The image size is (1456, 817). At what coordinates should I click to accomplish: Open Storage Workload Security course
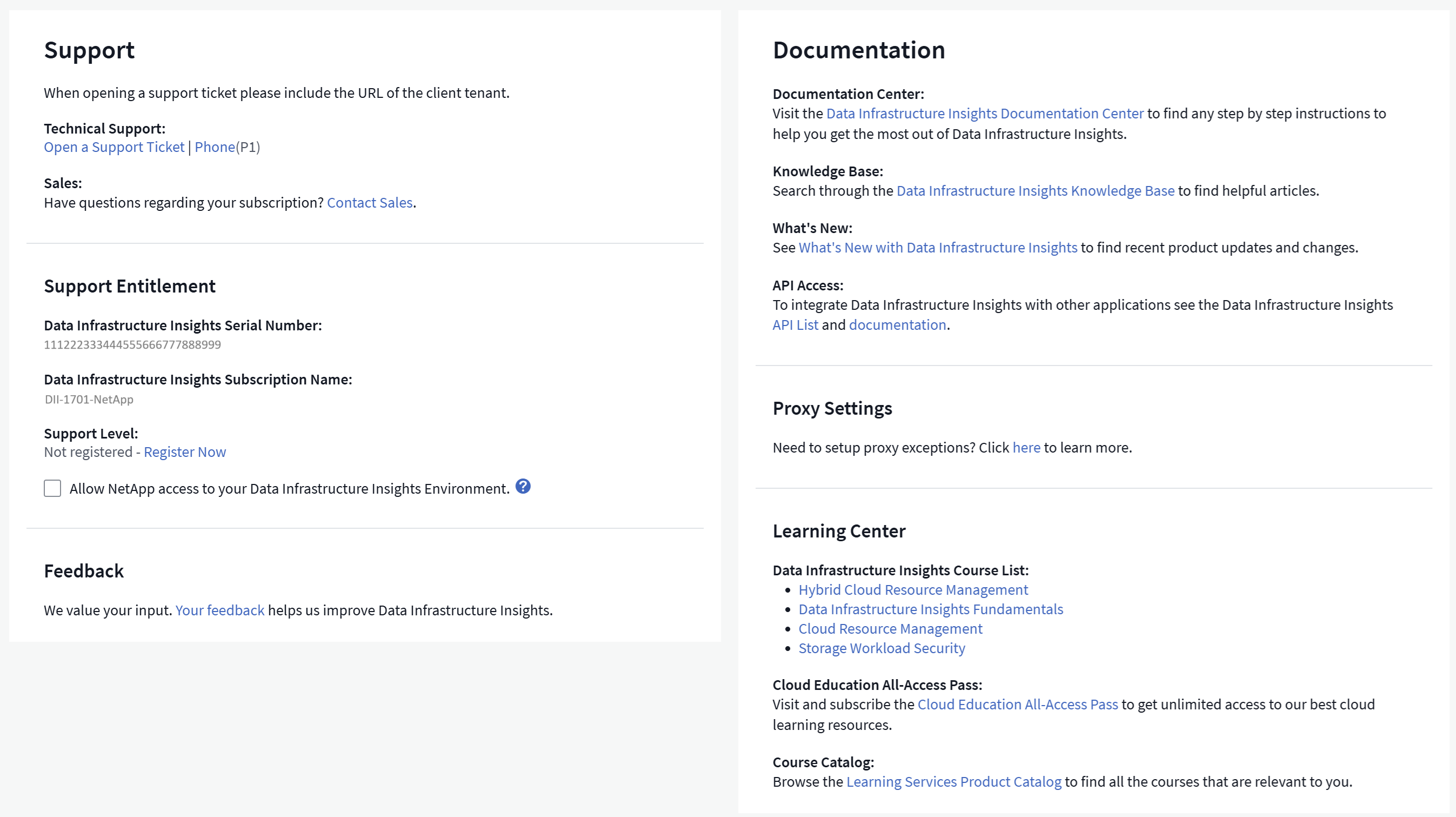click(881, 648)
